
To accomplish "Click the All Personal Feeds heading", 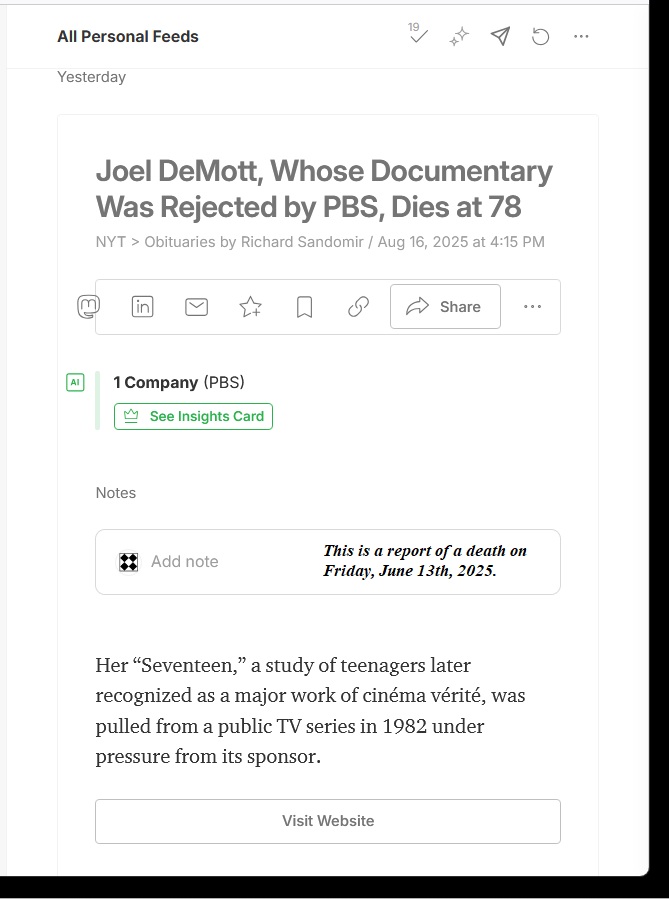I will (x=128, y=37).
